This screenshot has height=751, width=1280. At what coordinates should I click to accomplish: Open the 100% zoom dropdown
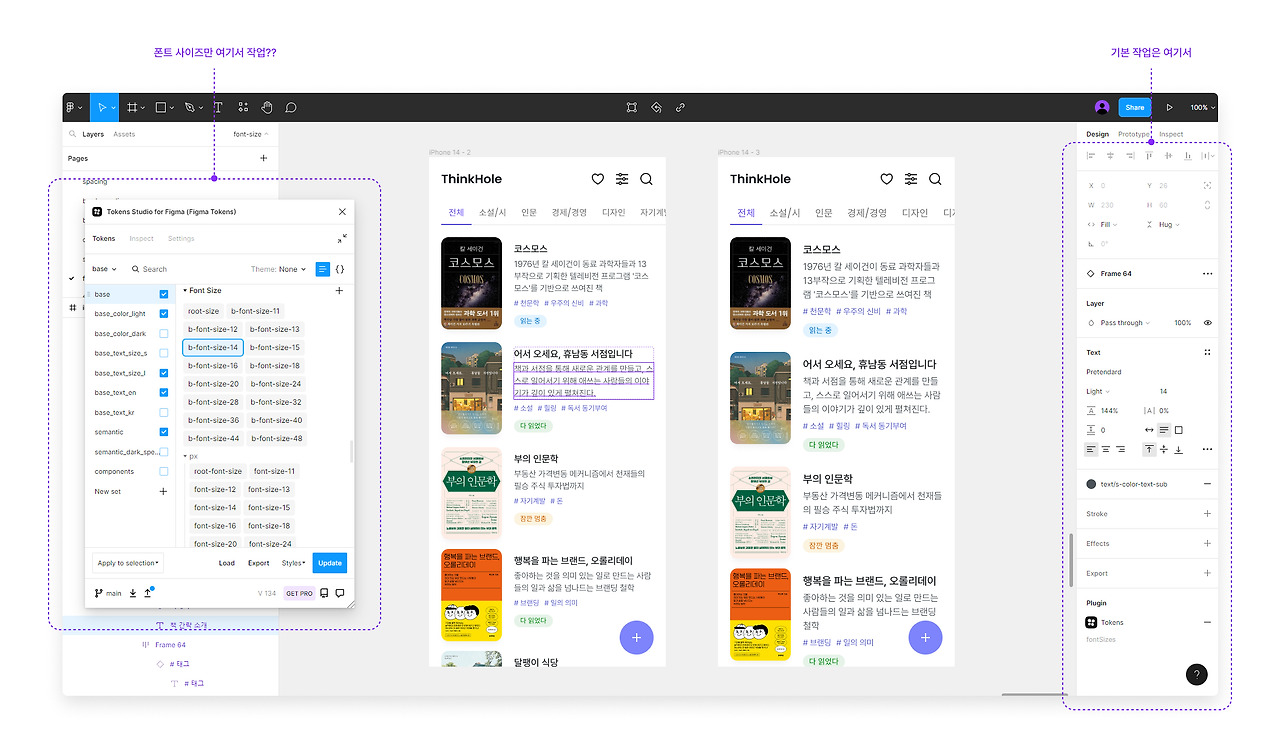(x=1200, y=107)
